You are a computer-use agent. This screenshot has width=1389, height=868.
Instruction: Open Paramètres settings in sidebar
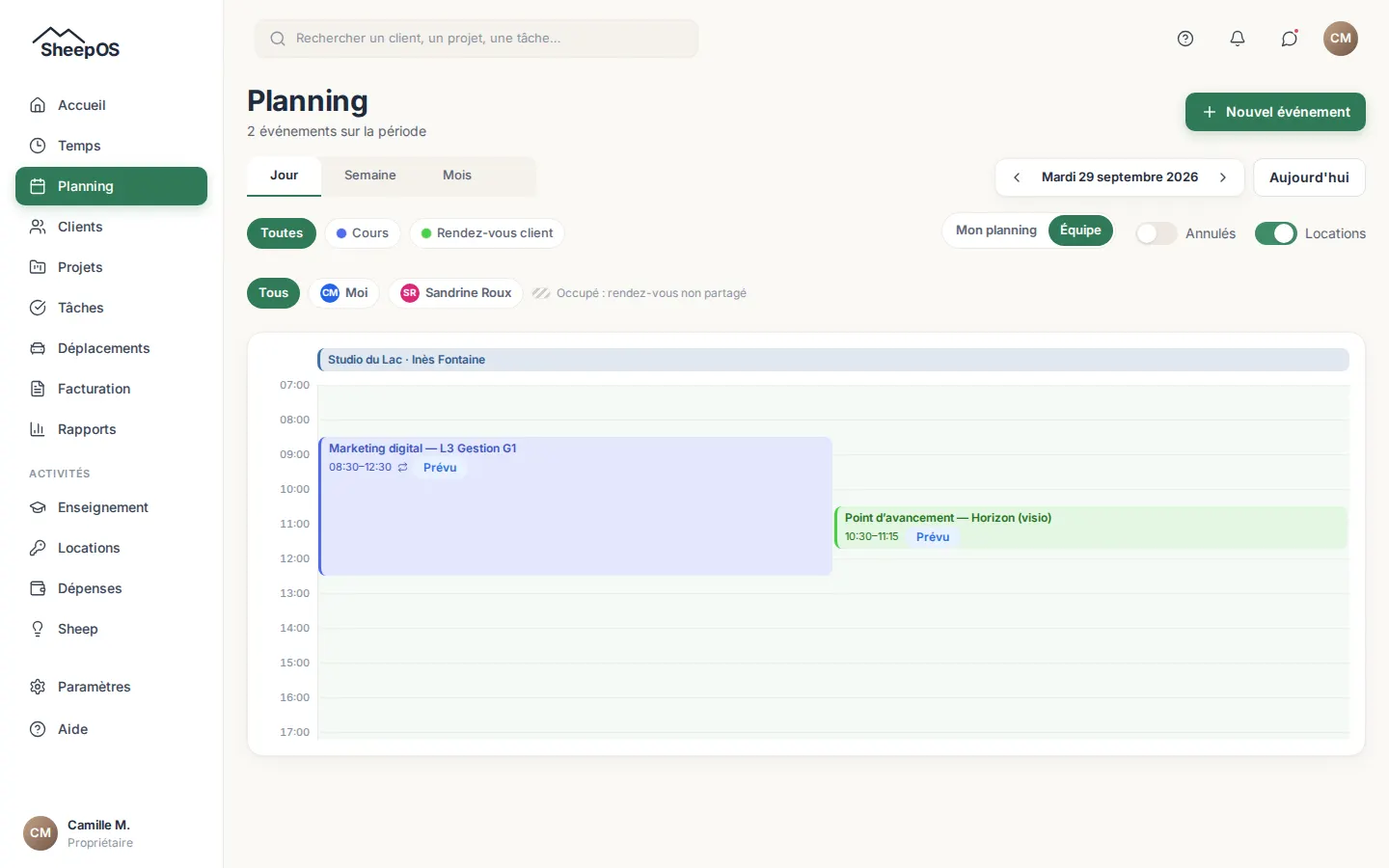(x=111, y=687)
